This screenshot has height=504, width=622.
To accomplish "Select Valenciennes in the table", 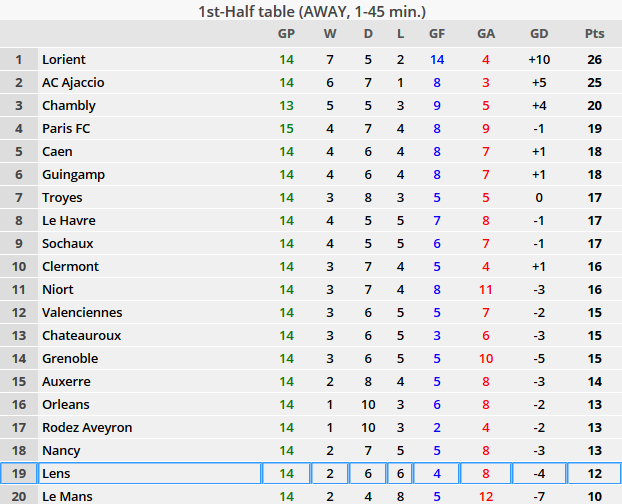I will tap(80, 312).
